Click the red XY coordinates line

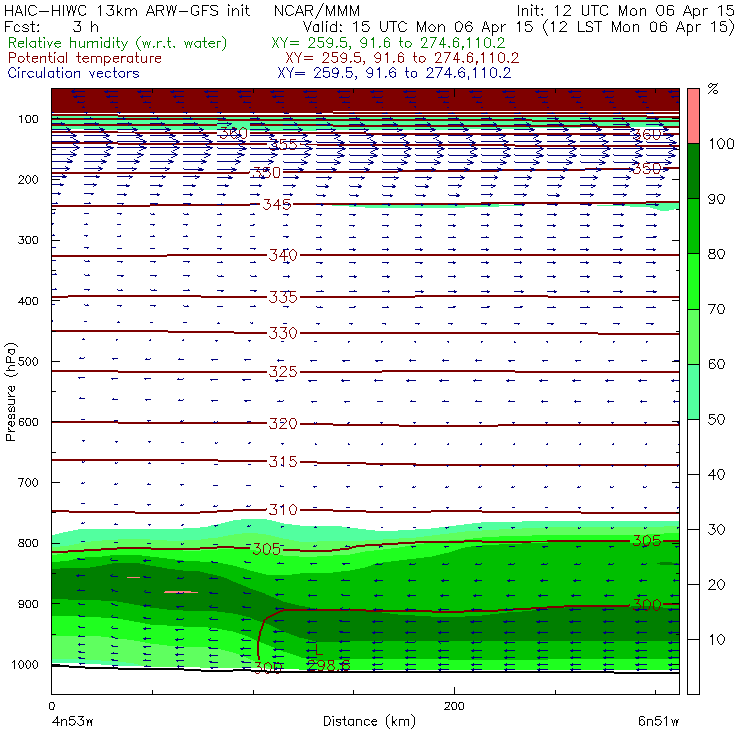[x=402, y=58]
